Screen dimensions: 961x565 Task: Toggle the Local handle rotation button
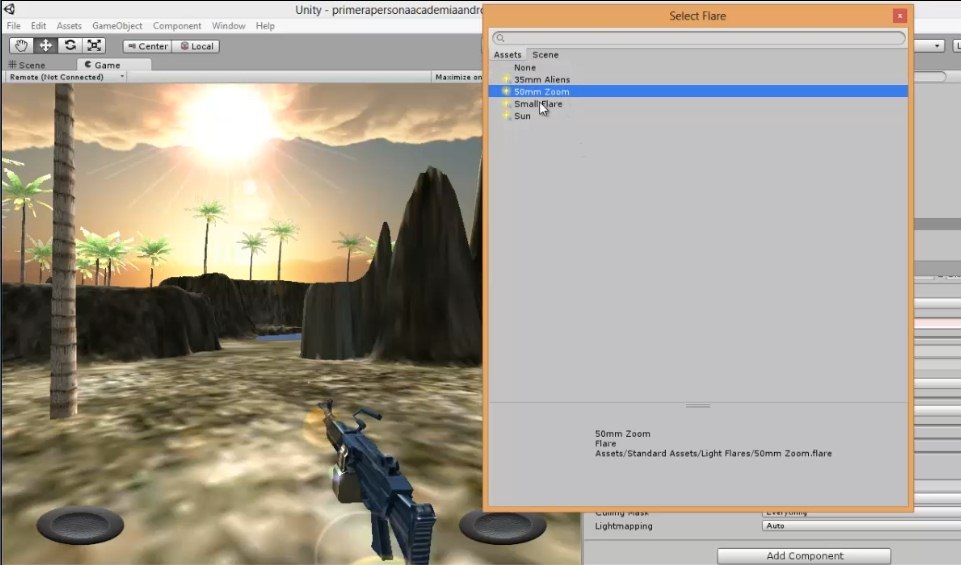196,46
